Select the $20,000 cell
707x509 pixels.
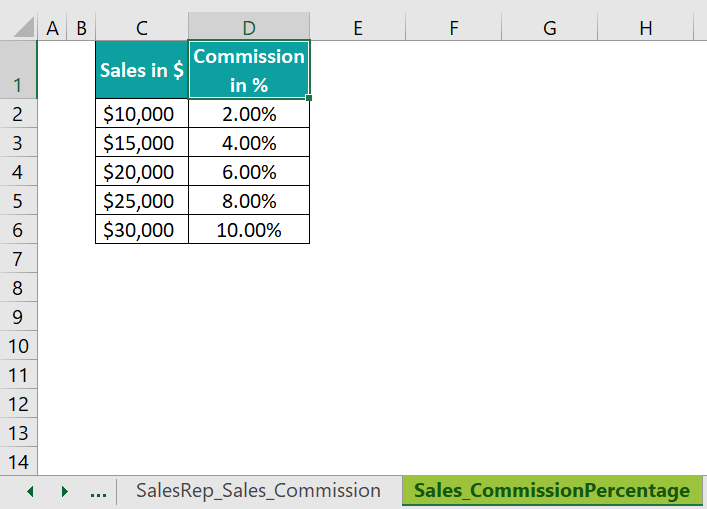pos(142,171)
